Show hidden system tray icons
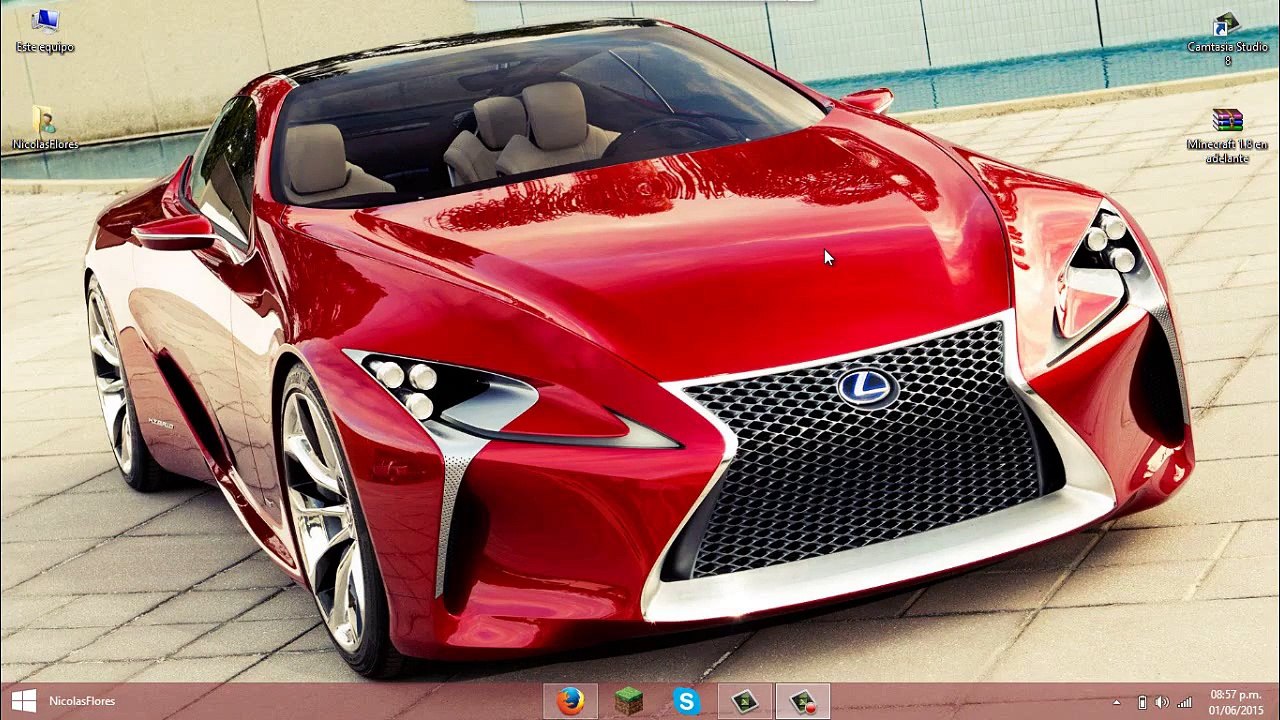The width and height of the screenshot is (1280, 720). coord(1117,702)
